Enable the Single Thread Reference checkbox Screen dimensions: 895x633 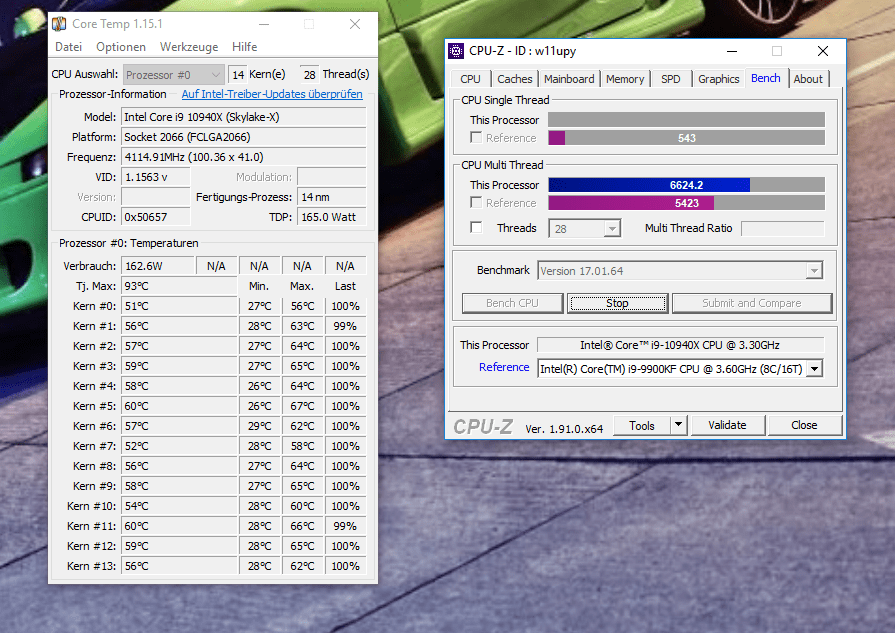476,137
